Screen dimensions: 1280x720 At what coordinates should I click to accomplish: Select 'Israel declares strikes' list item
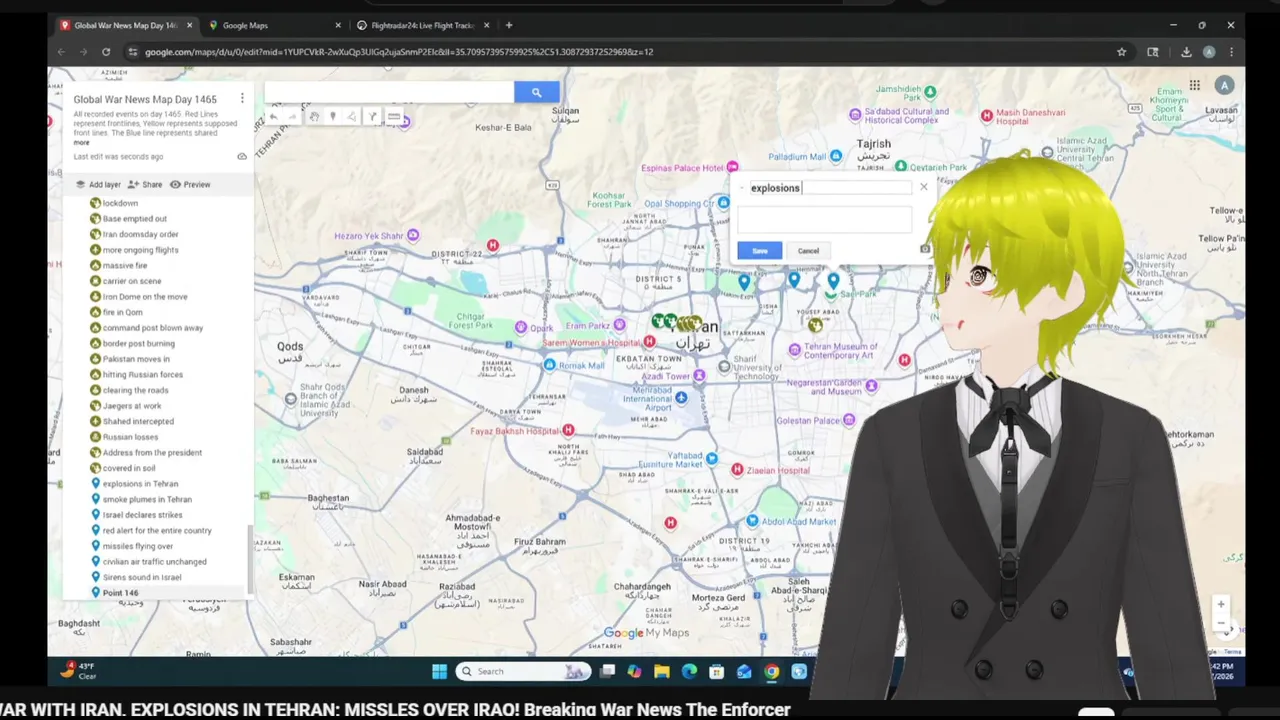pos(142,515)
